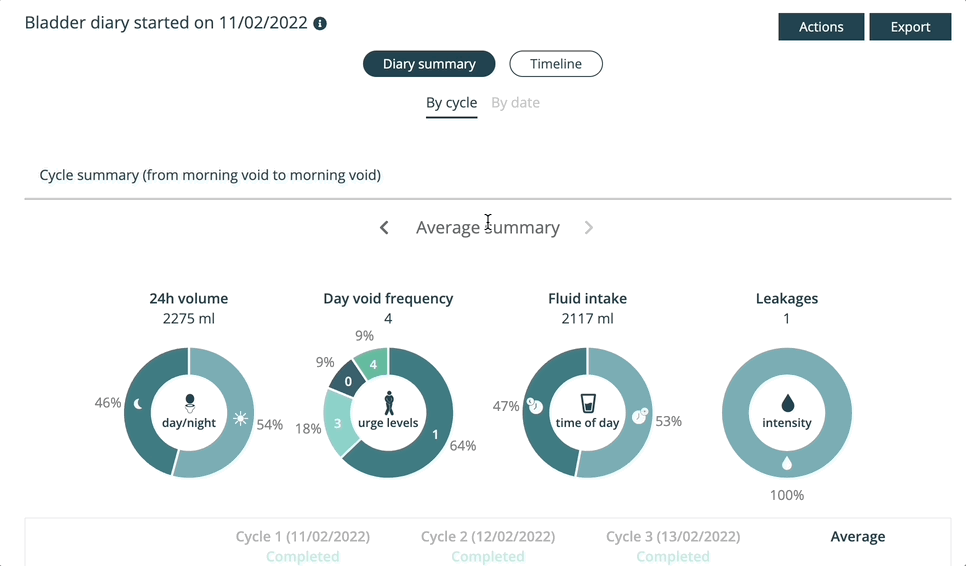The width and height of the screenshot is (966, 566).
Task: Click the moon night icon in volume chart
Action: point(138,403)
